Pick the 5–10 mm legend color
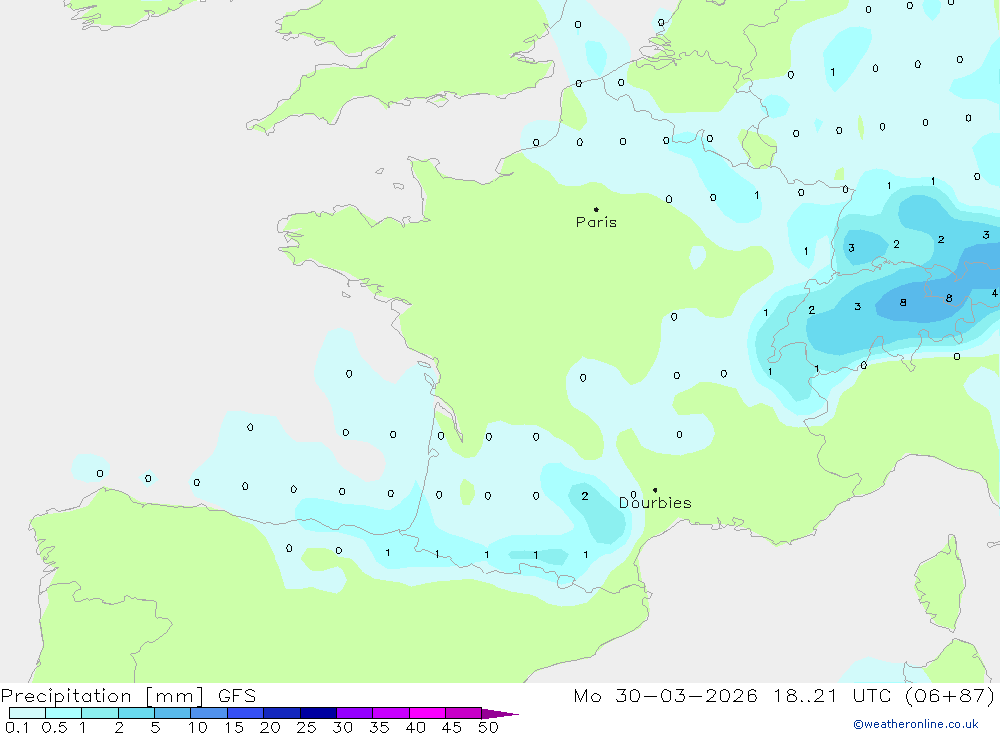The image size is (1000, 733). tap(173, 713)
